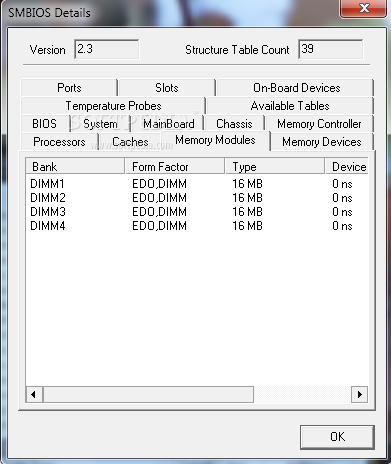Close the SMBIOS Details window
The width and height of the screenshot is (391, 464).
pyautogui.click(x=364, y=8)
